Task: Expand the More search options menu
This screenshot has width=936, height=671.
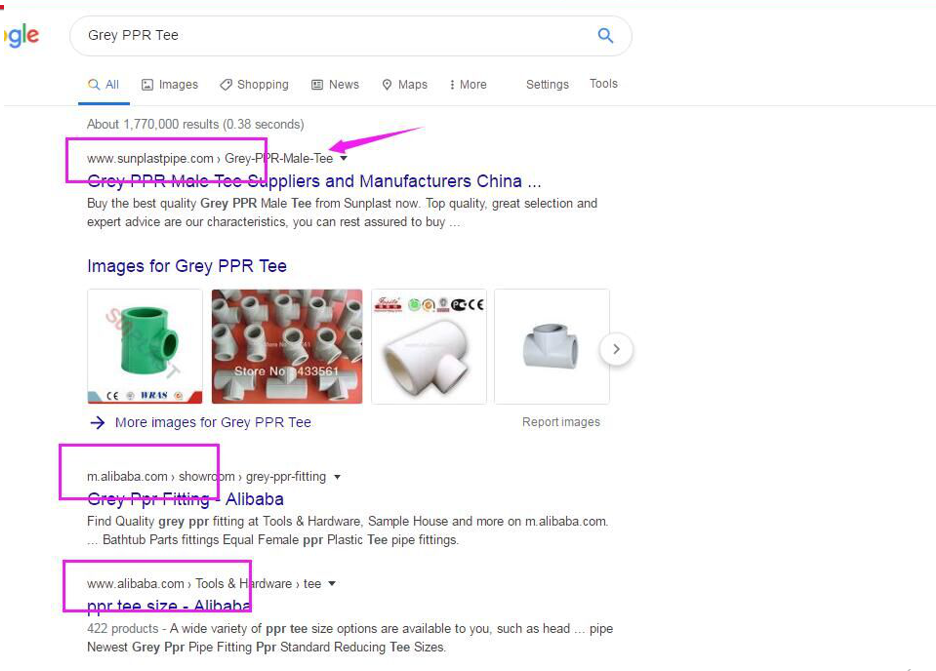Action: [468, 85]
